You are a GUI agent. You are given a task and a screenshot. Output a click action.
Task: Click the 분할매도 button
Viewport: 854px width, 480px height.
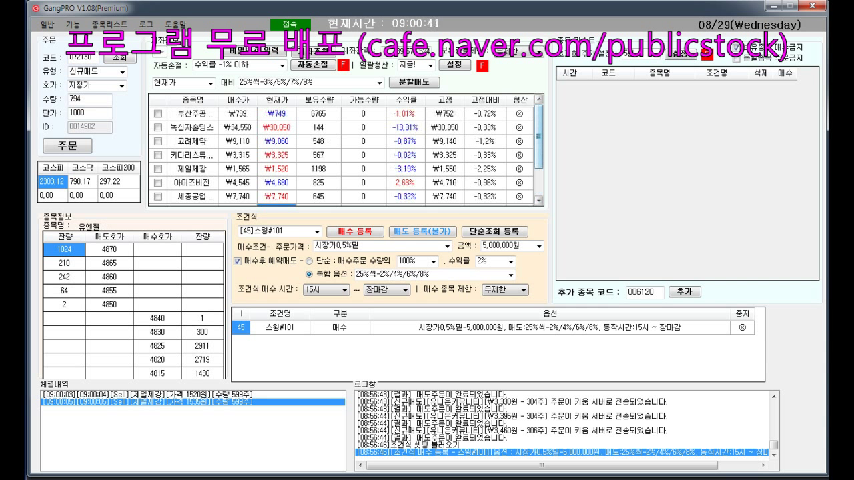[x=414, y=82]
